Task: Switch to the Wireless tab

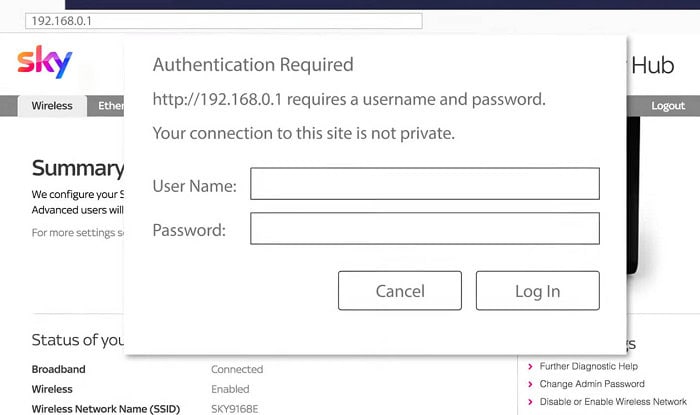Action: [52, 106]
